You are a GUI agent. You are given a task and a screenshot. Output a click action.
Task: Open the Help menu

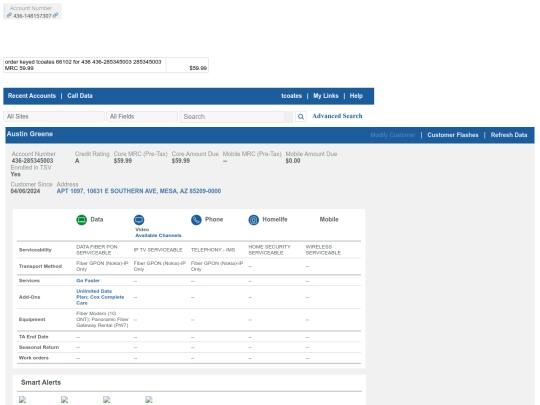point(356,96)
